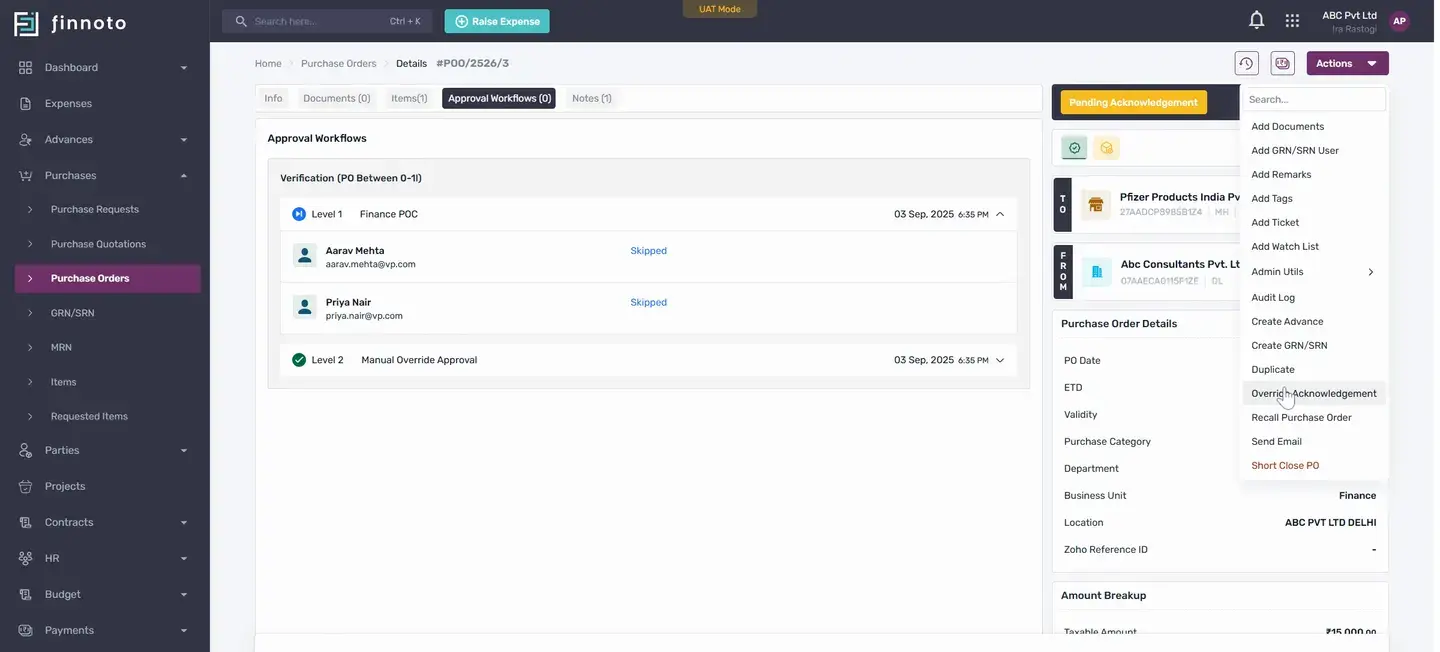Open the Purchase Orders breadcrumb link

tap(339, 63)
